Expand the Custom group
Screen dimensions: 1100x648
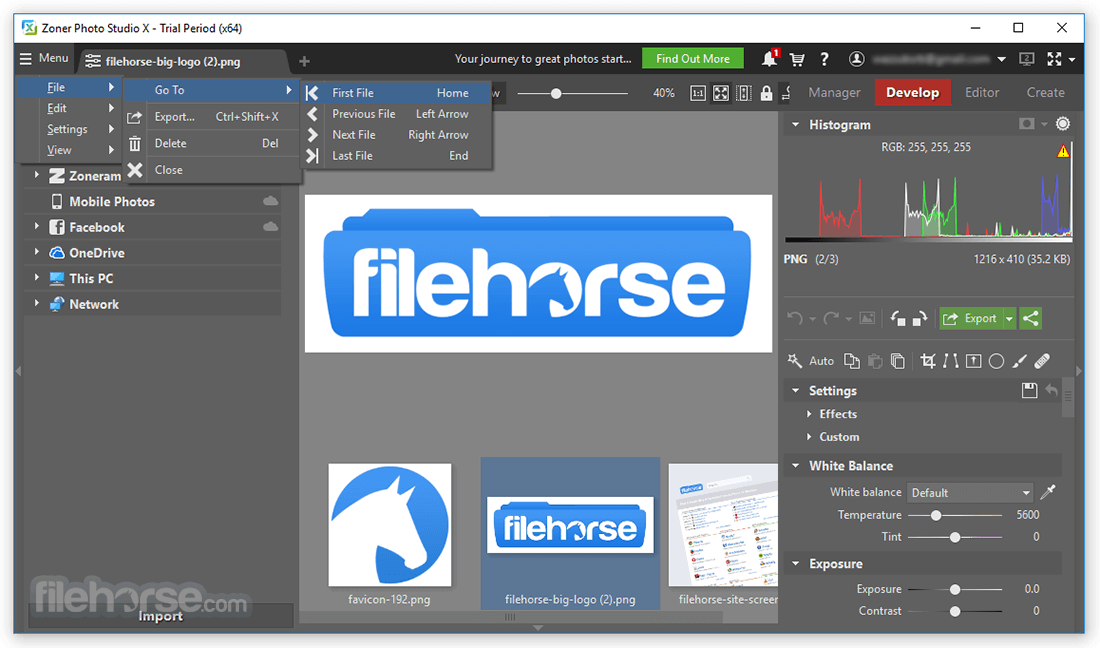tap(809, 437)
